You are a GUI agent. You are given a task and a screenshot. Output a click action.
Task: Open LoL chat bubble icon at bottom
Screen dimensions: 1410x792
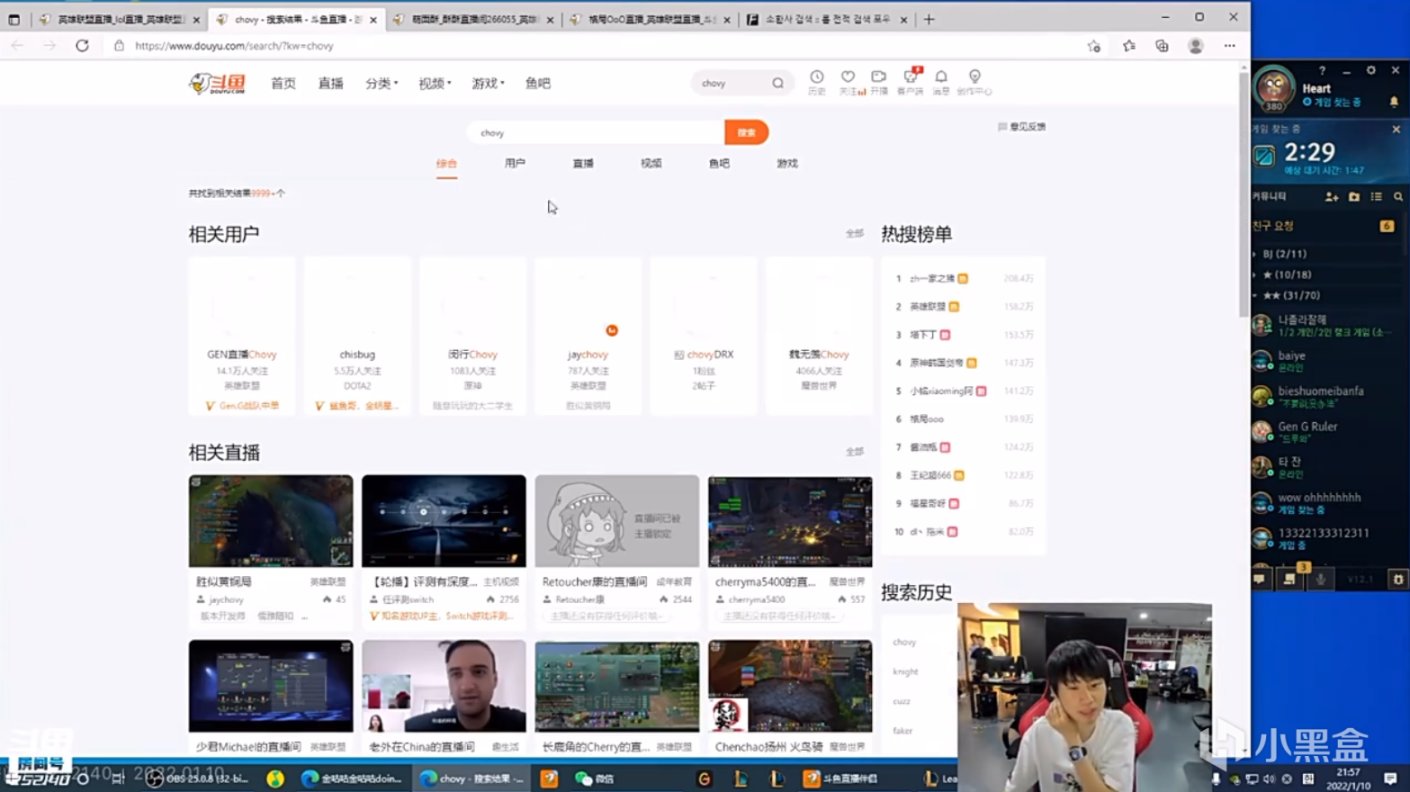click(x=1260, y=579)
